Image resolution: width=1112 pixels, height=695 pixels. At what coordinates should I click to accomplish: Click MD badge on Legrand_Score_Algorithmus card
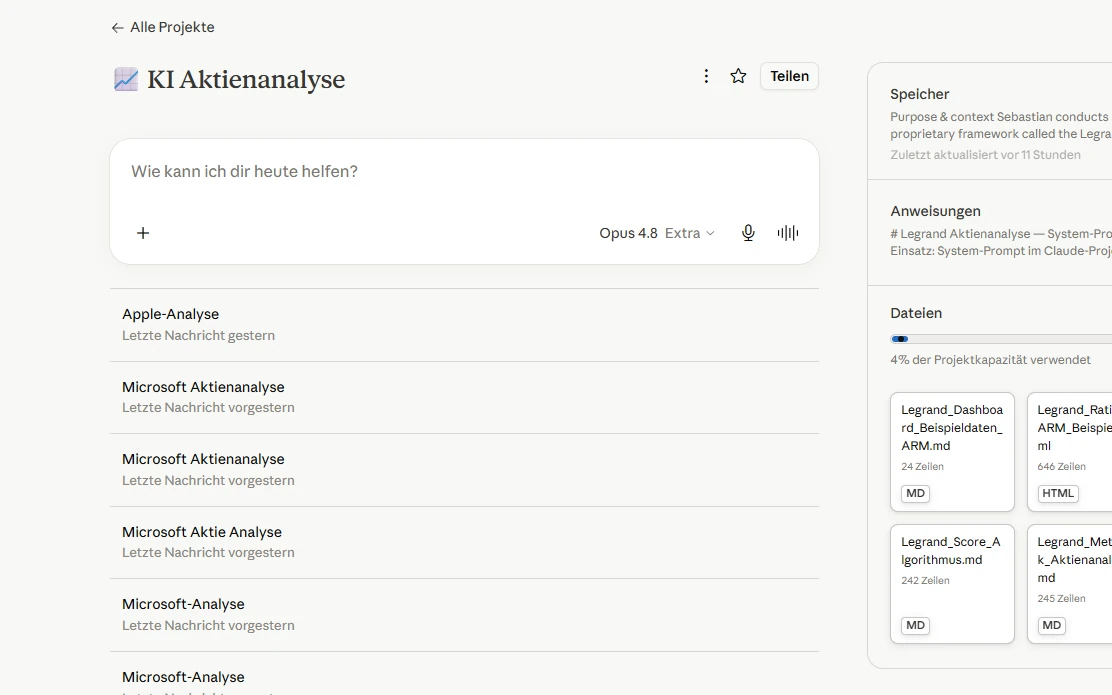tap(915, 625)
